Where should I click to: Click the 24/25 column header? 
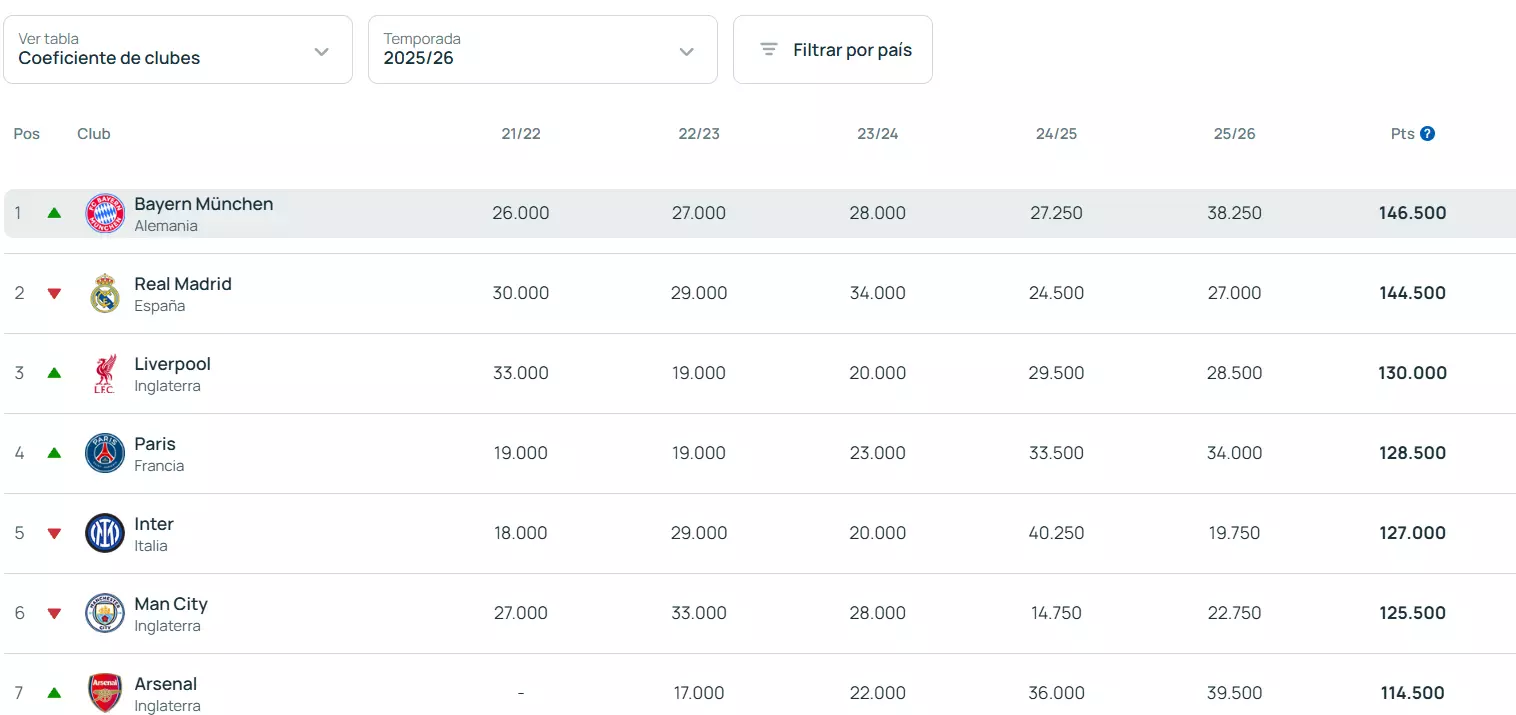(x=1057, y=134)
